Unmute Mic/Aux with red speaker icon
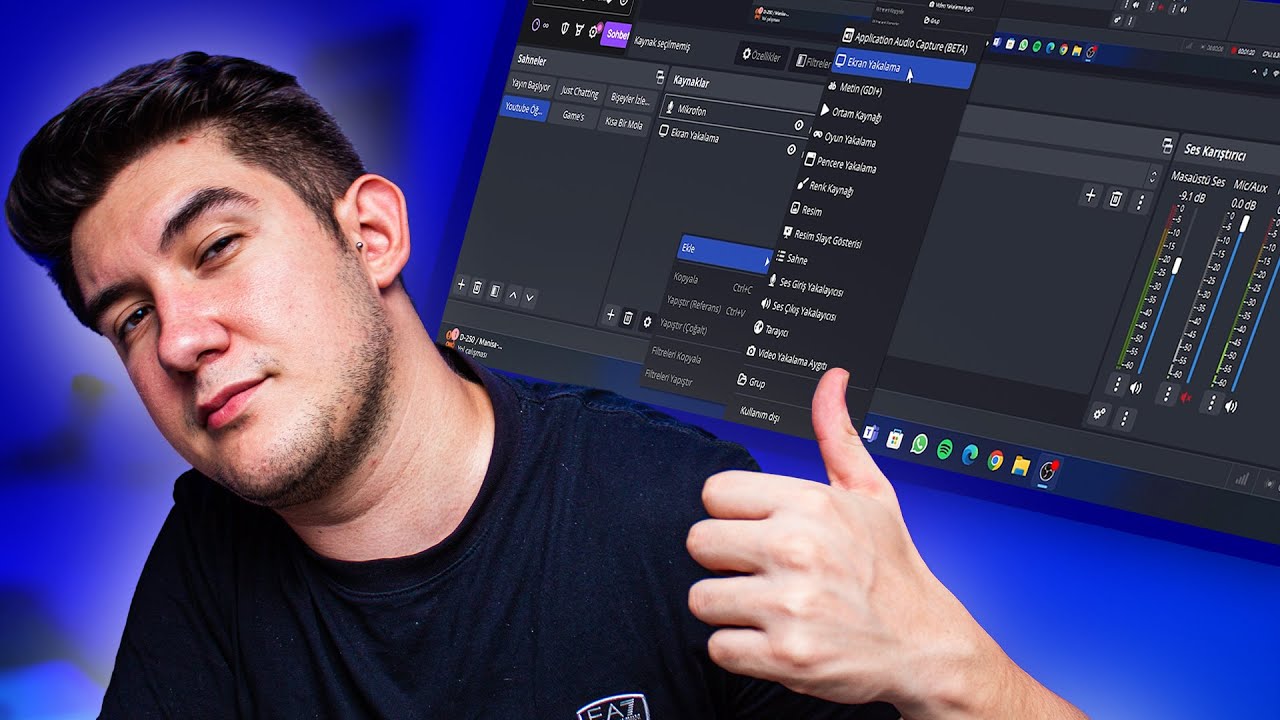Image resolution: width=1280 pixels, height=720 pixels. click(x=1187, y=399)
